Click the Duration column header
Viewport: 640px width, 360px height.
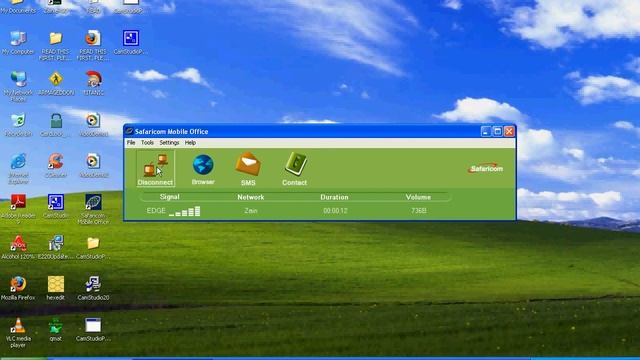(334, 197)
